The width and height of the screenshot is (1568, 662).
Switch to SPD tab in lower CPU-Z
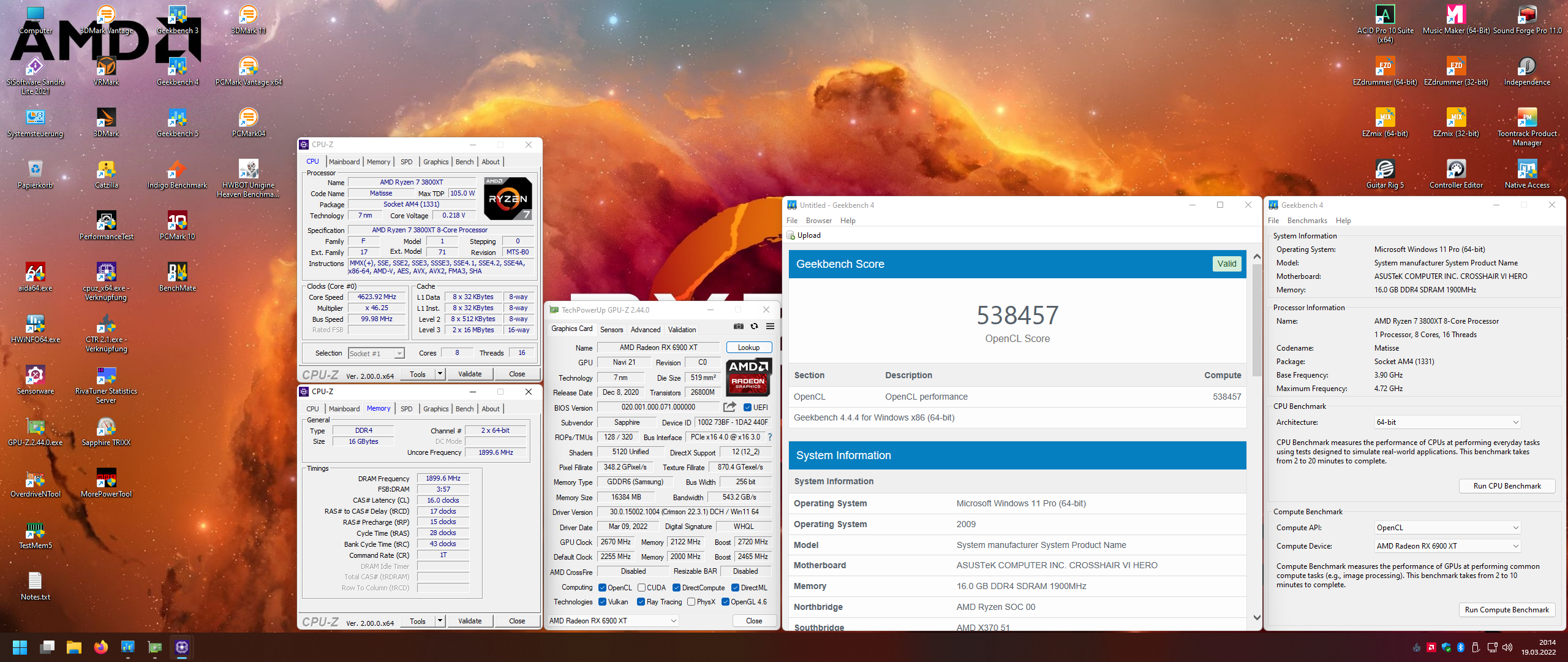(406, 409)
